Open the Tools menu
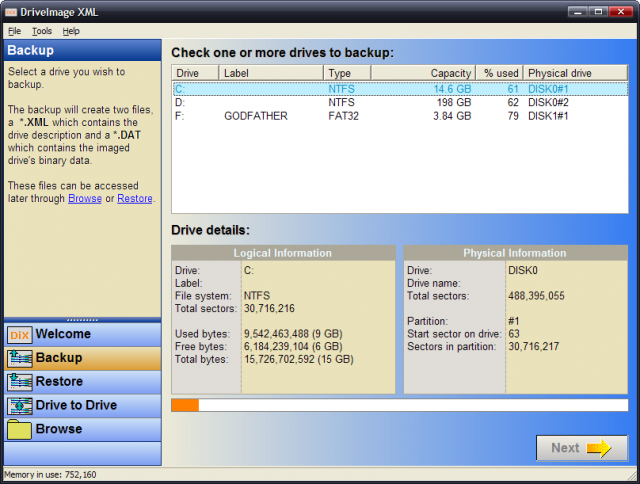The height and width of the screenshot is (484, 640). pos(42,31)
